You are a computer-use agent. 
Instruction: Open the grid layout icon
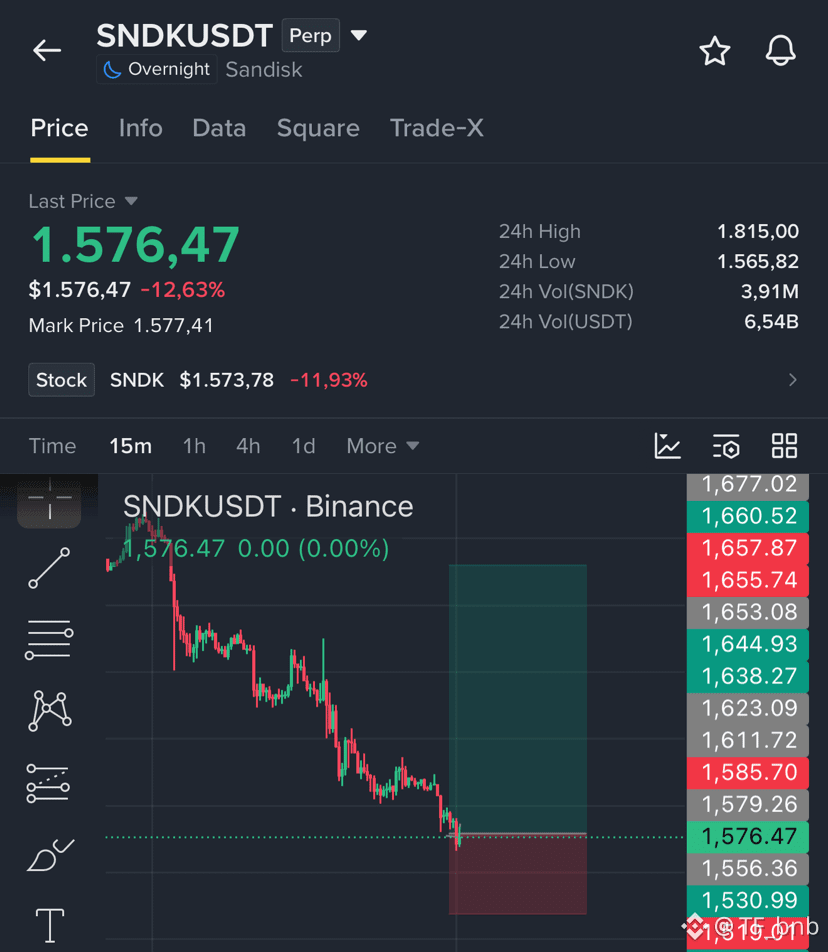[x=784, y=446]
